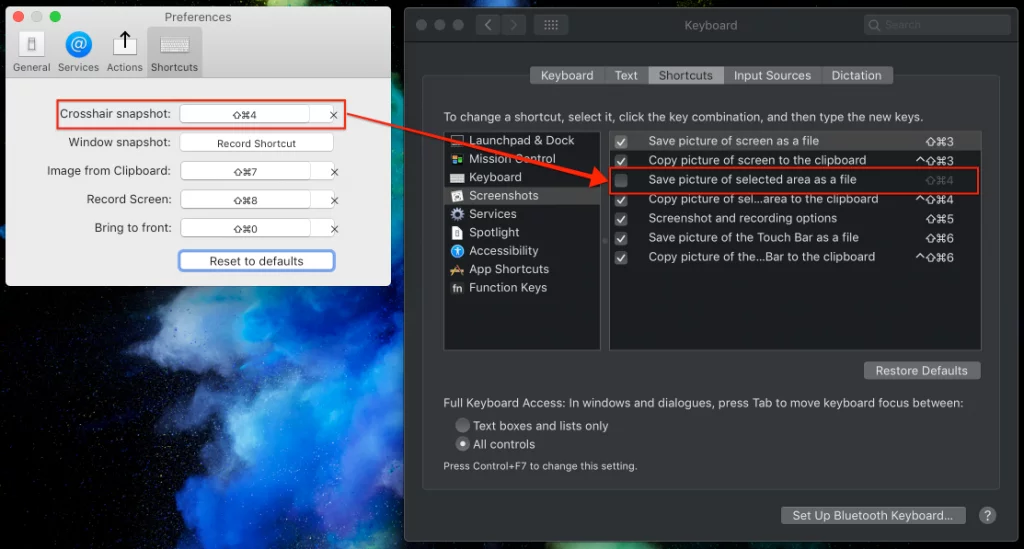This screenshot has height=549, width=1024.
Task: Select Mission Control category
Action: [522, 159]
